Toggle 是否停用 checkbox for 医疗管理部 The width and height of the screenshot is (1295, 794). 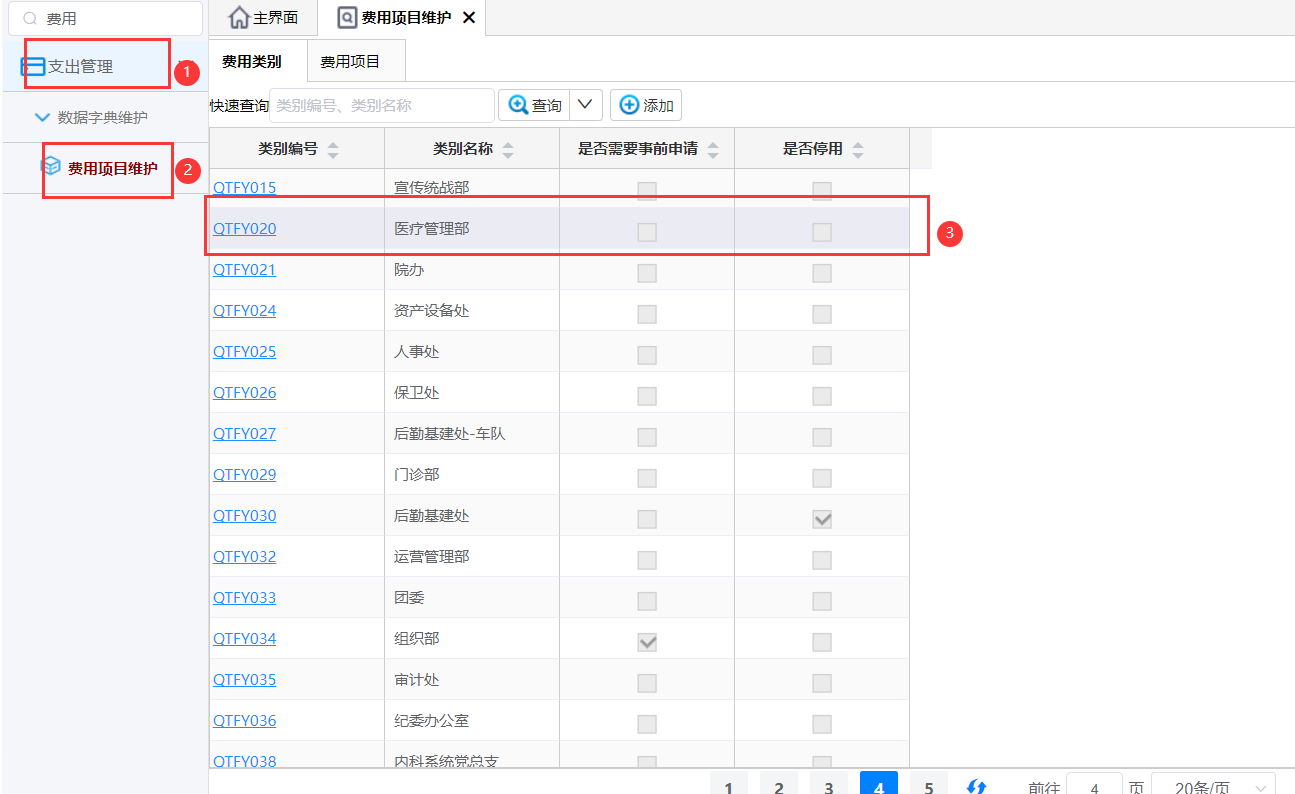coord(822,232)
